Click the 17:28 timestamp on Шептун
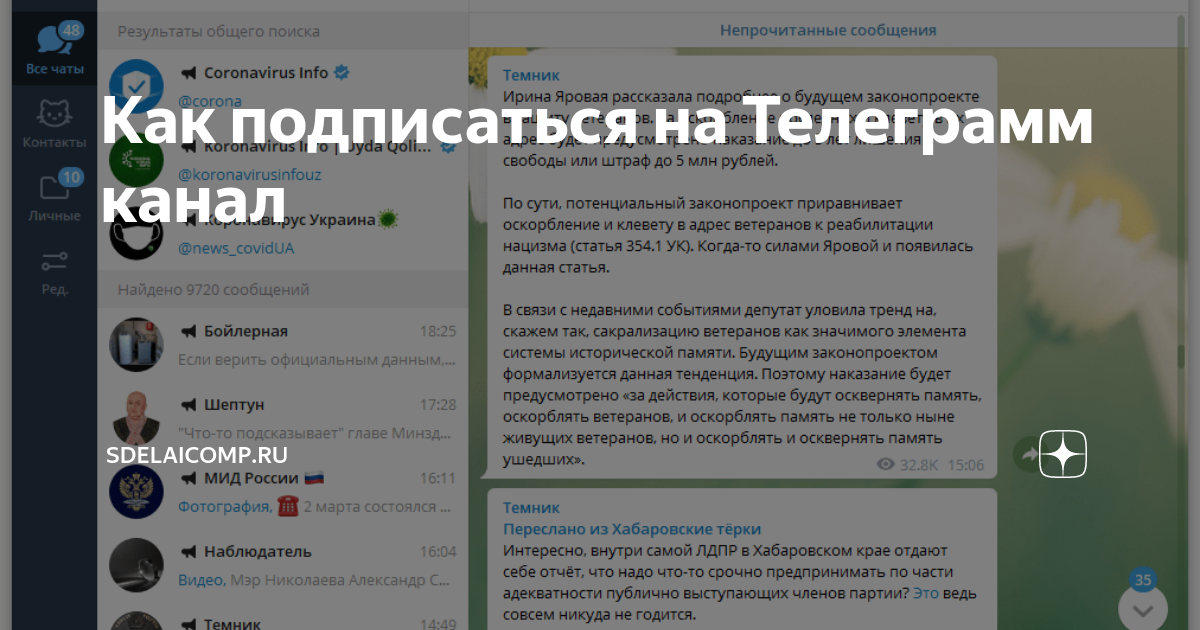The width and height of the screenshot is (1200, 630). click(x=438, y=405)
